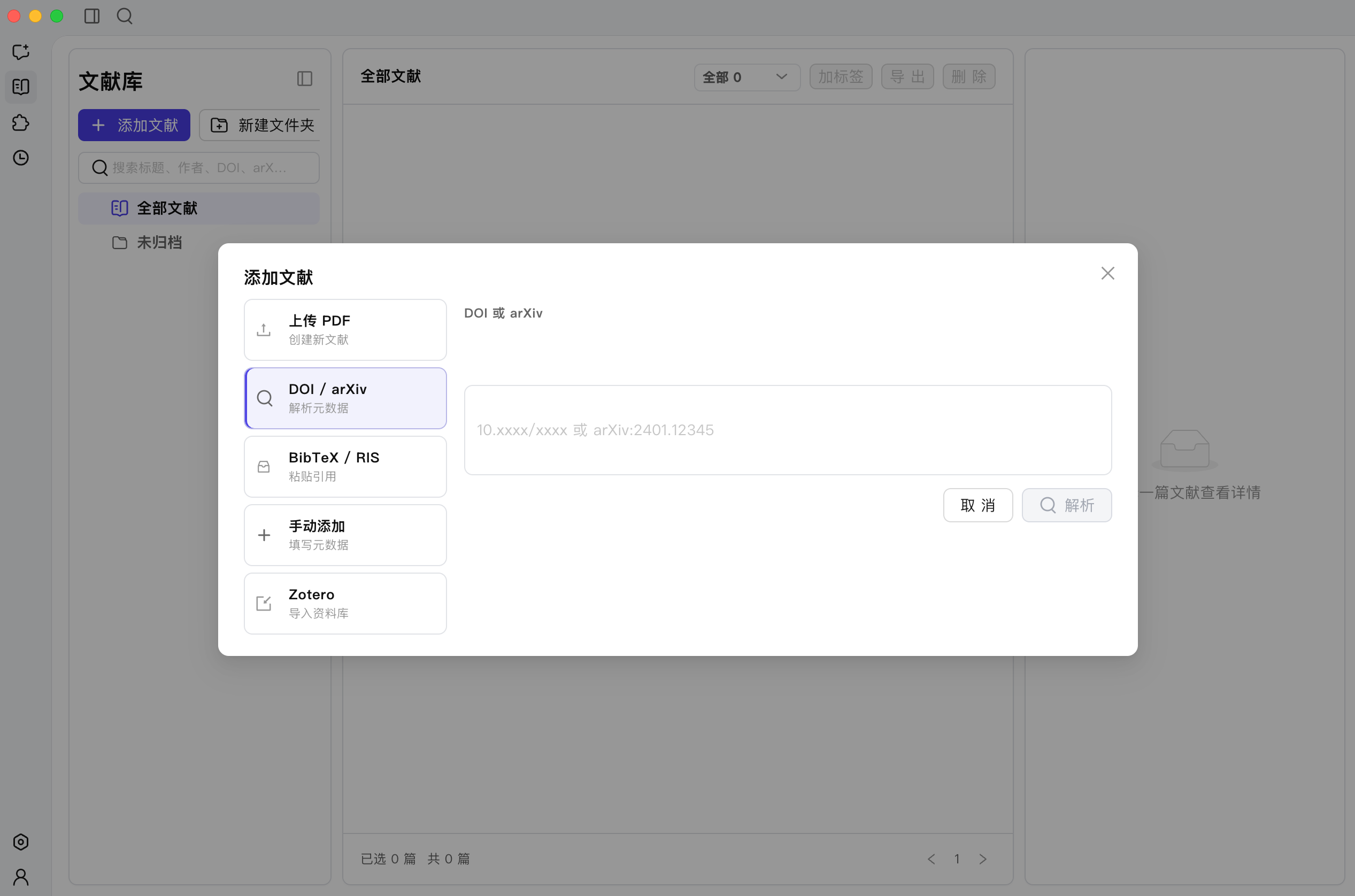The width and height of the screenshot is (1355, 896).
Task: Click the library search field
Action: [199, 167]
